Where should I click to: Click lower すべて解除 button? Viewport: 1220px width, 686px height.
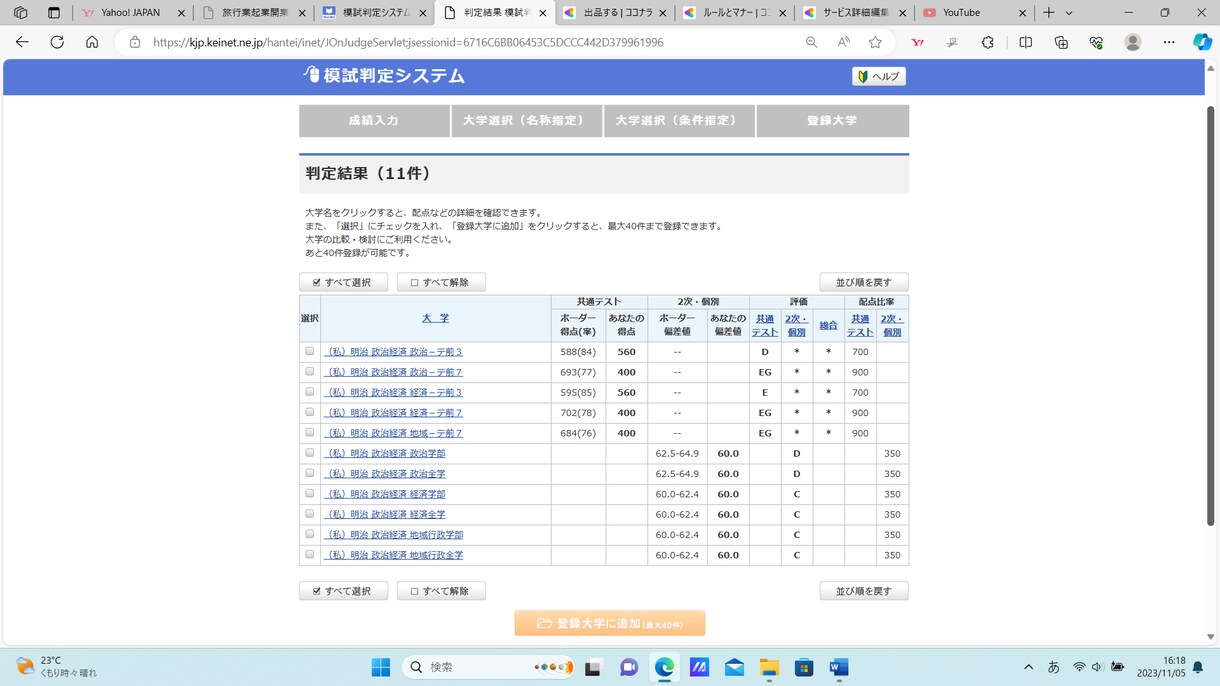[441, 591]
